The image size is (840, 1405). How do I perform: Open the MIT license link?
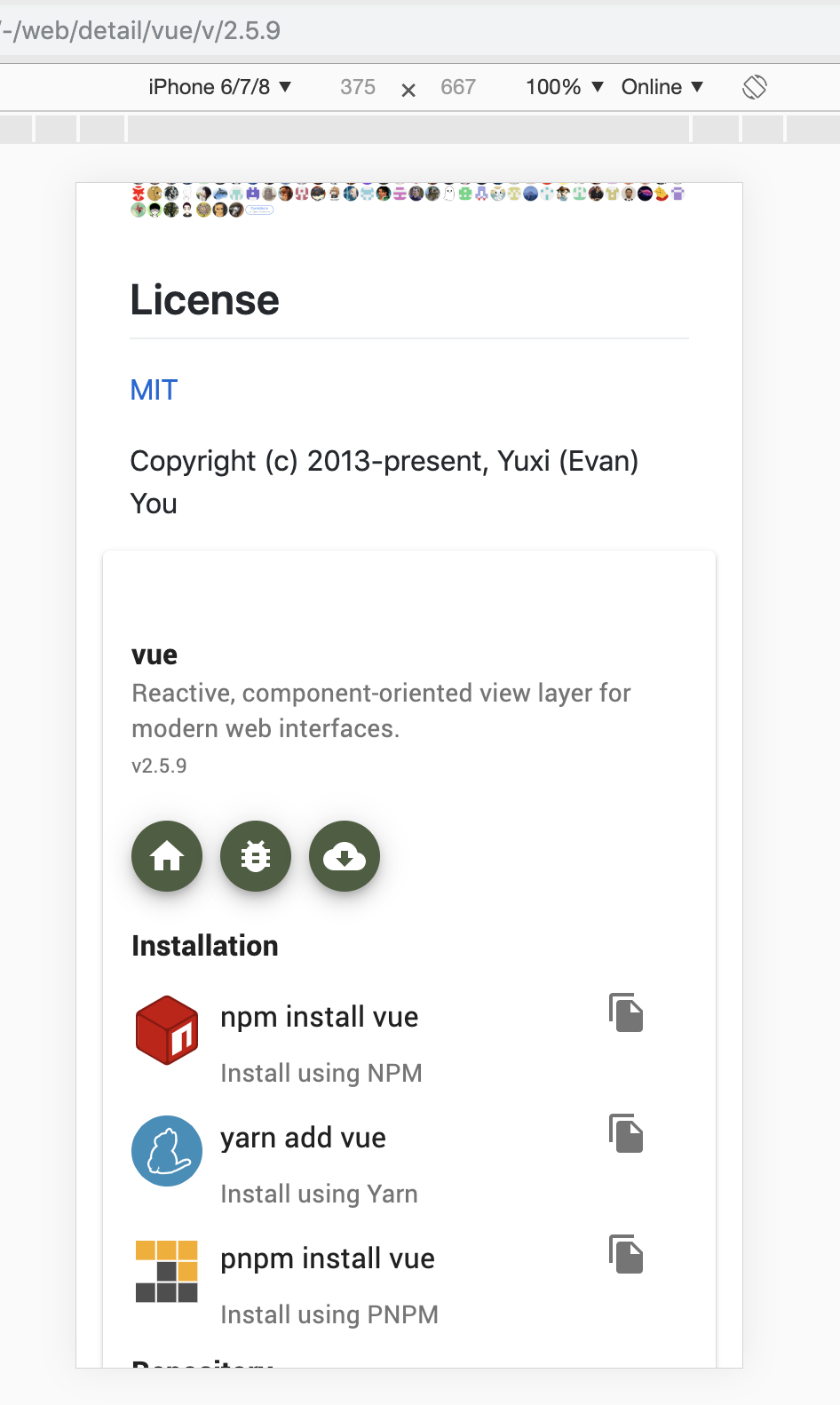[x=154, y=390]
